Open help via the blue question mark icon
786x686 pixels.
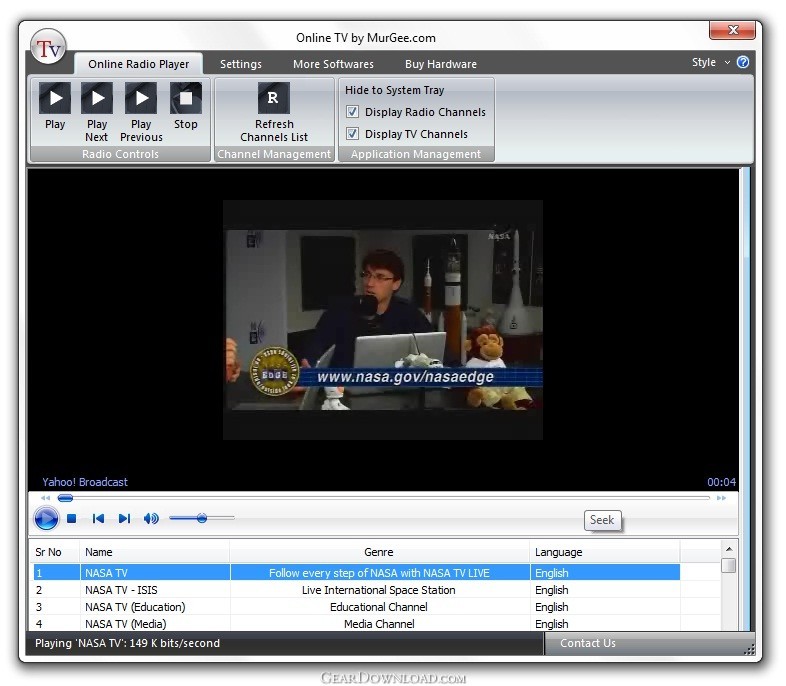click(x=743, y=62)
